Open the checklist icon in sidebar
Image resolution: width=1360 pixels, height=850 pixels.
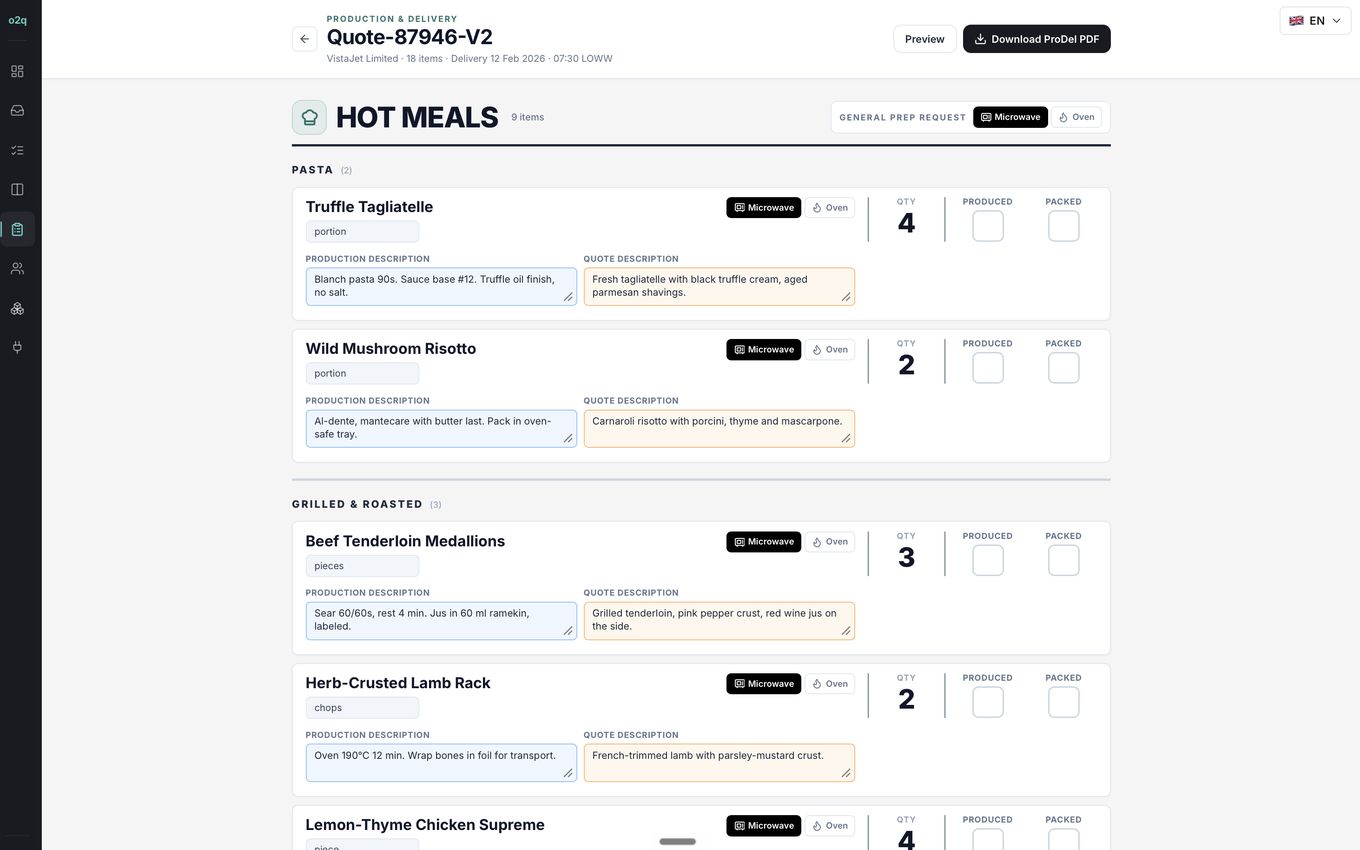click(x=17, y=150)
